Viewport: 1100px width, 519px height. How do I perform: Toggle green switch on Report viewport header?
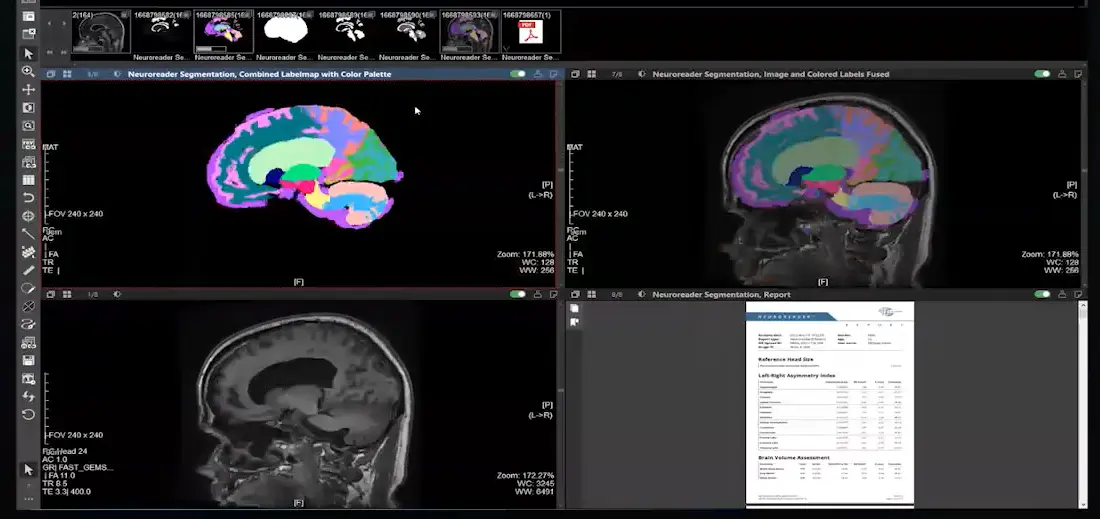1042,295
